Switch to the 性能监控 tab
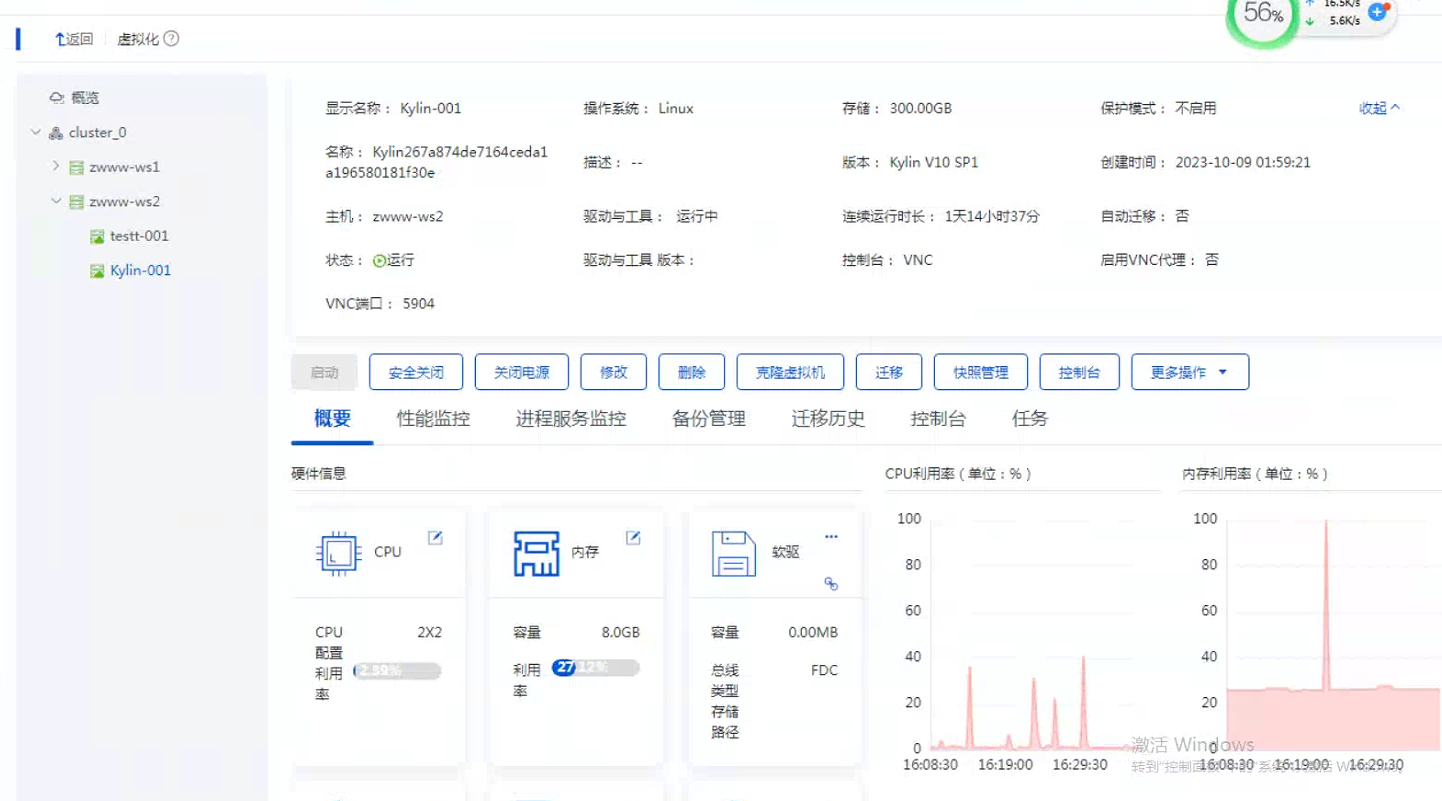 433,419
